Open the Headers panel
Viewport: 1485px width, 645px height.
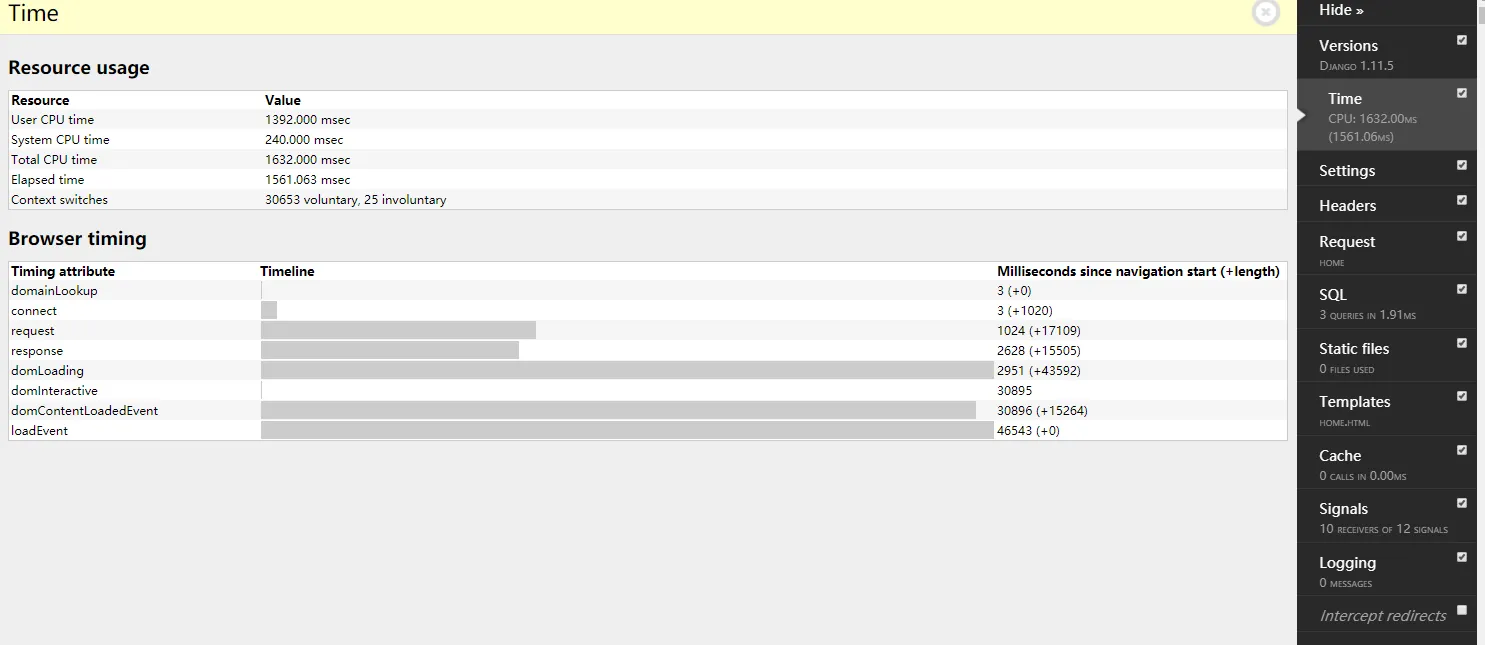coord(1347,206)
